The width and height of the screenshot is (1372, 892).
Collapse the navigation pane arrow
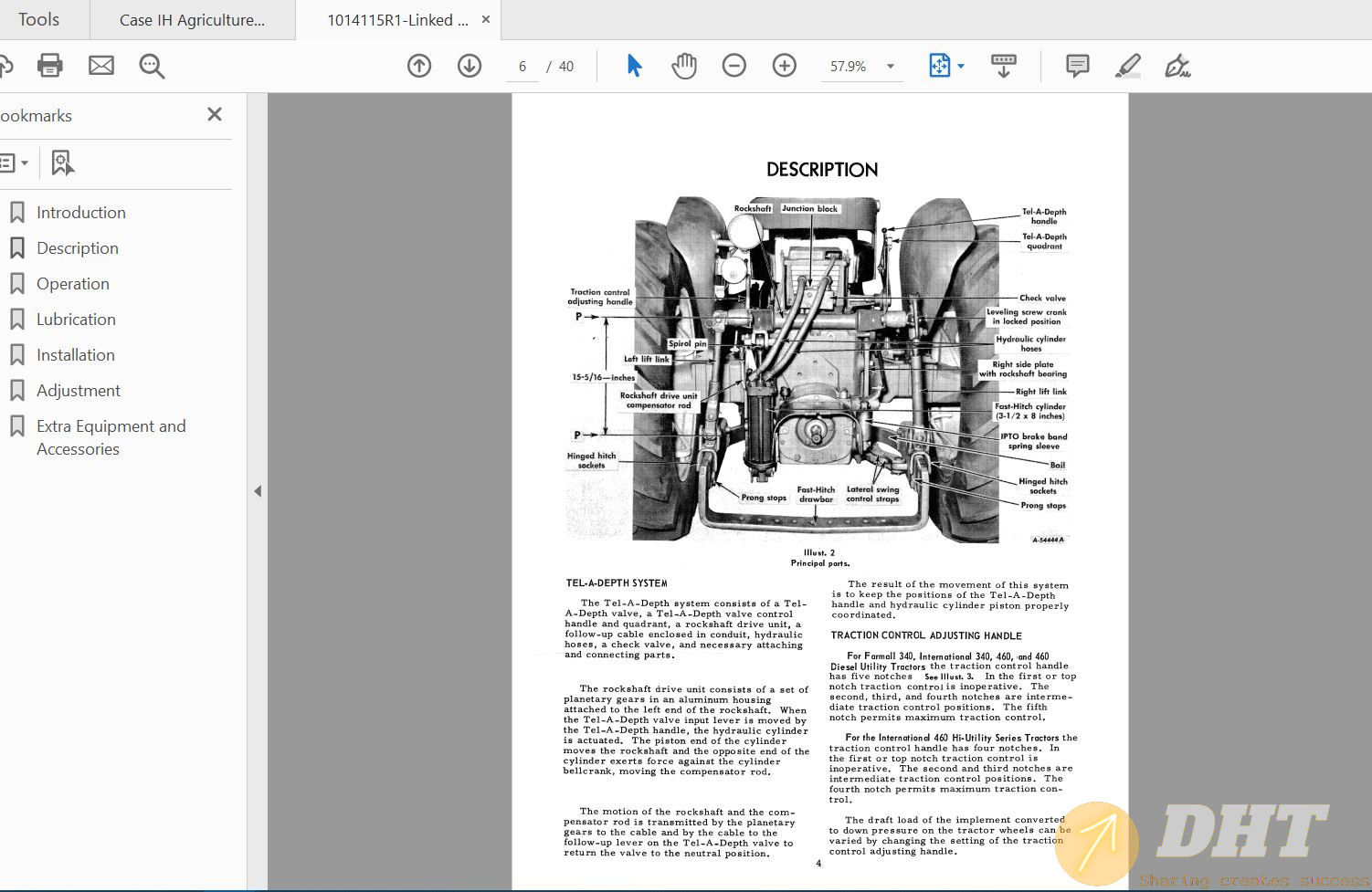click(258, 491)
